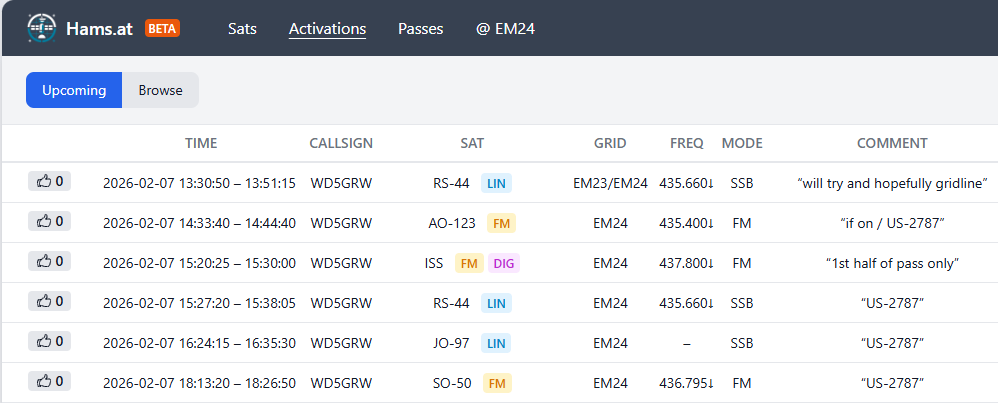Screen dimensions: 998x403
Task: Open the Hams.at satellite logo
Action: pos(42,29)
